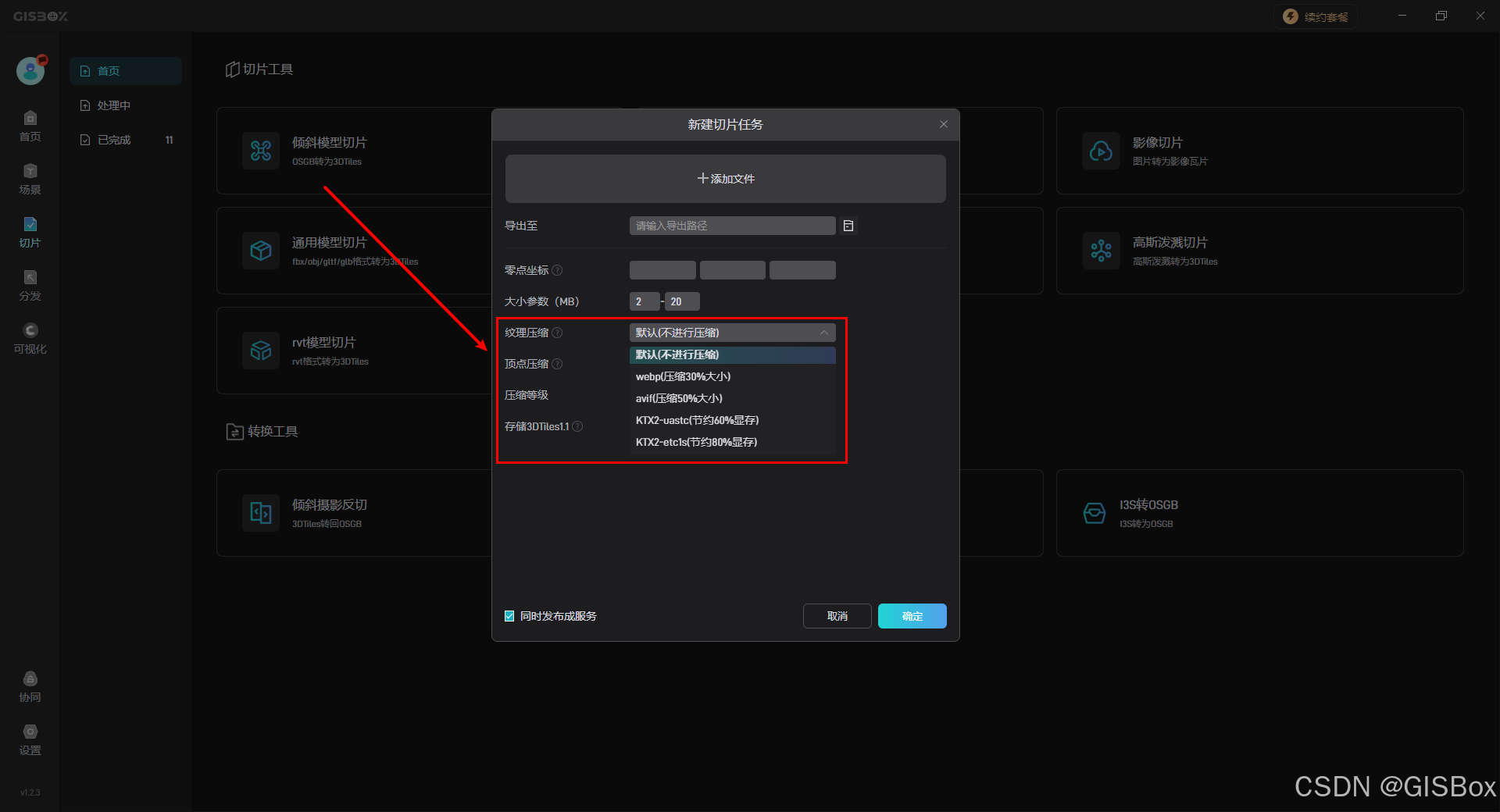Open 影像切片 tool title
This screenshot has height=812, width=1500.
(x=1158, y=143)
